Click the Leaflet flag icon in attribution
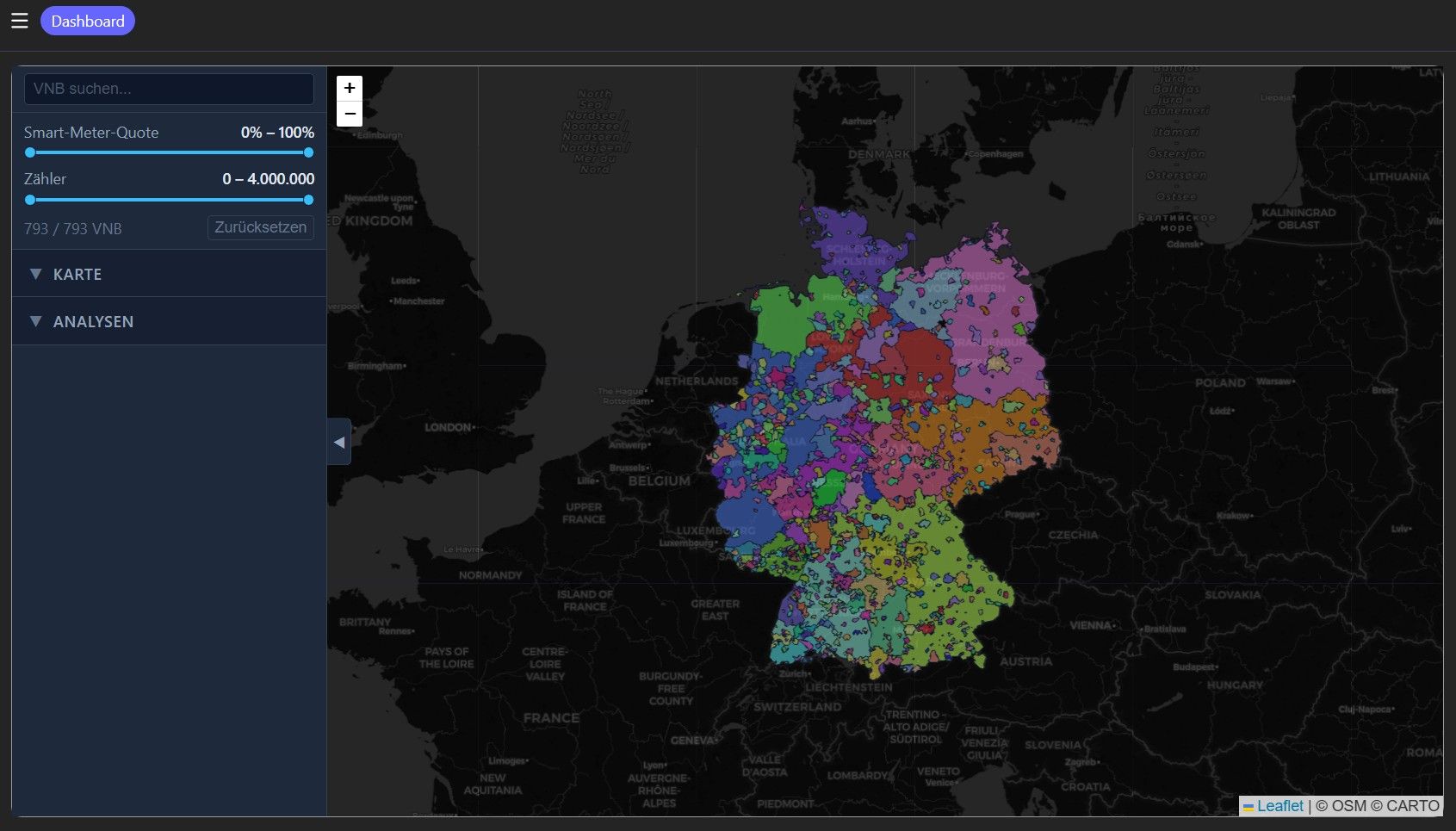 click(1248, 807)
